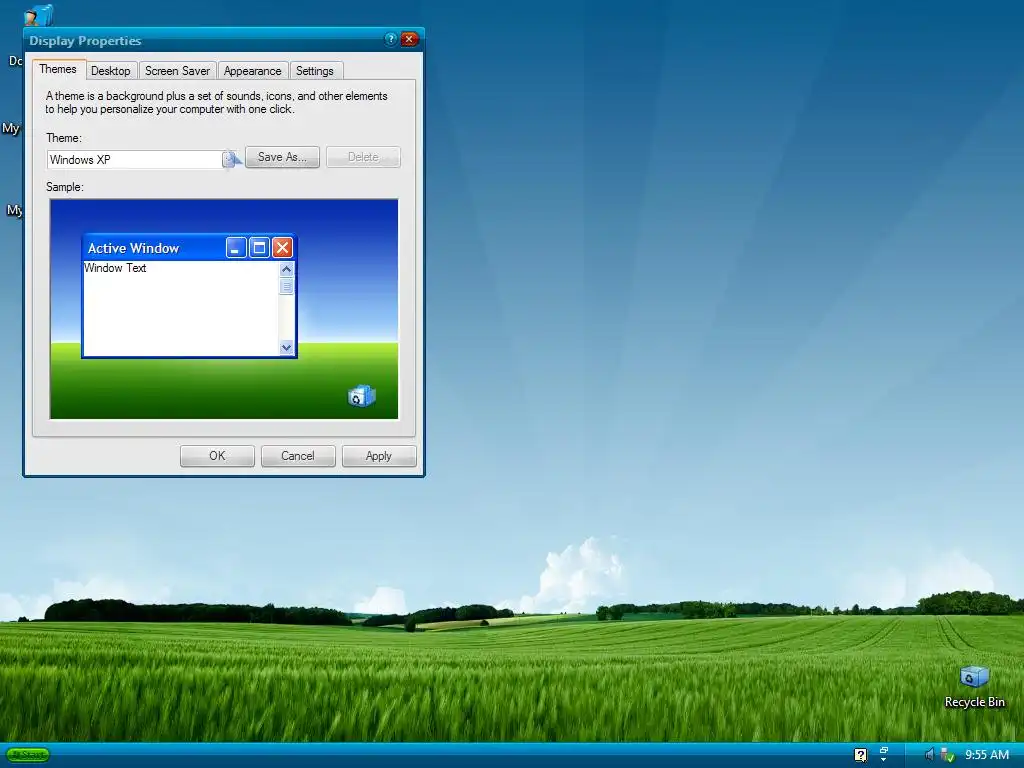Click the sample window maximize button

point(259,248)
